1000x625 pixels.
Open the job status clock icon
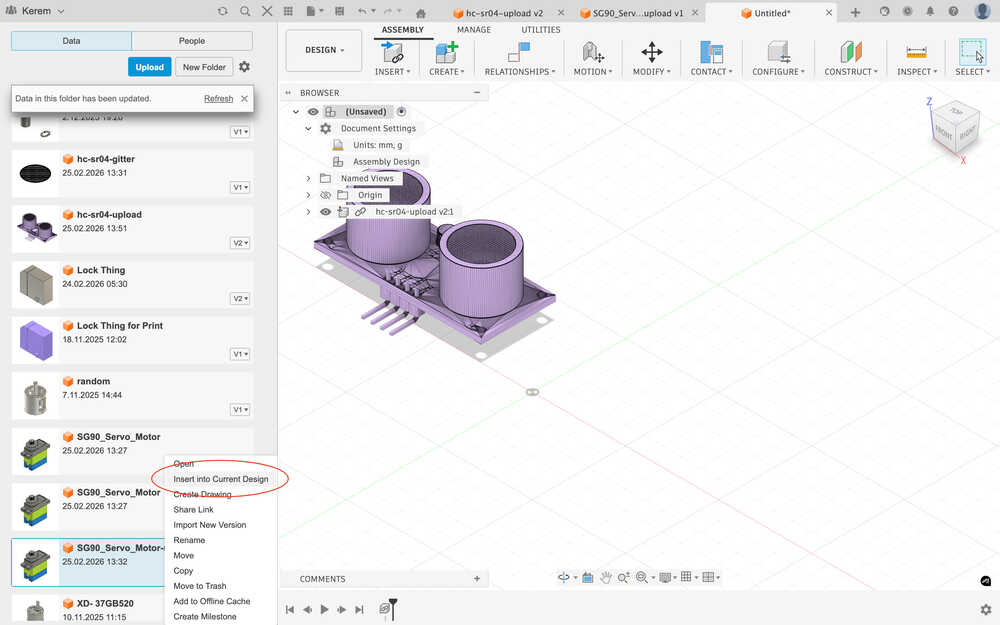(907, 11)
